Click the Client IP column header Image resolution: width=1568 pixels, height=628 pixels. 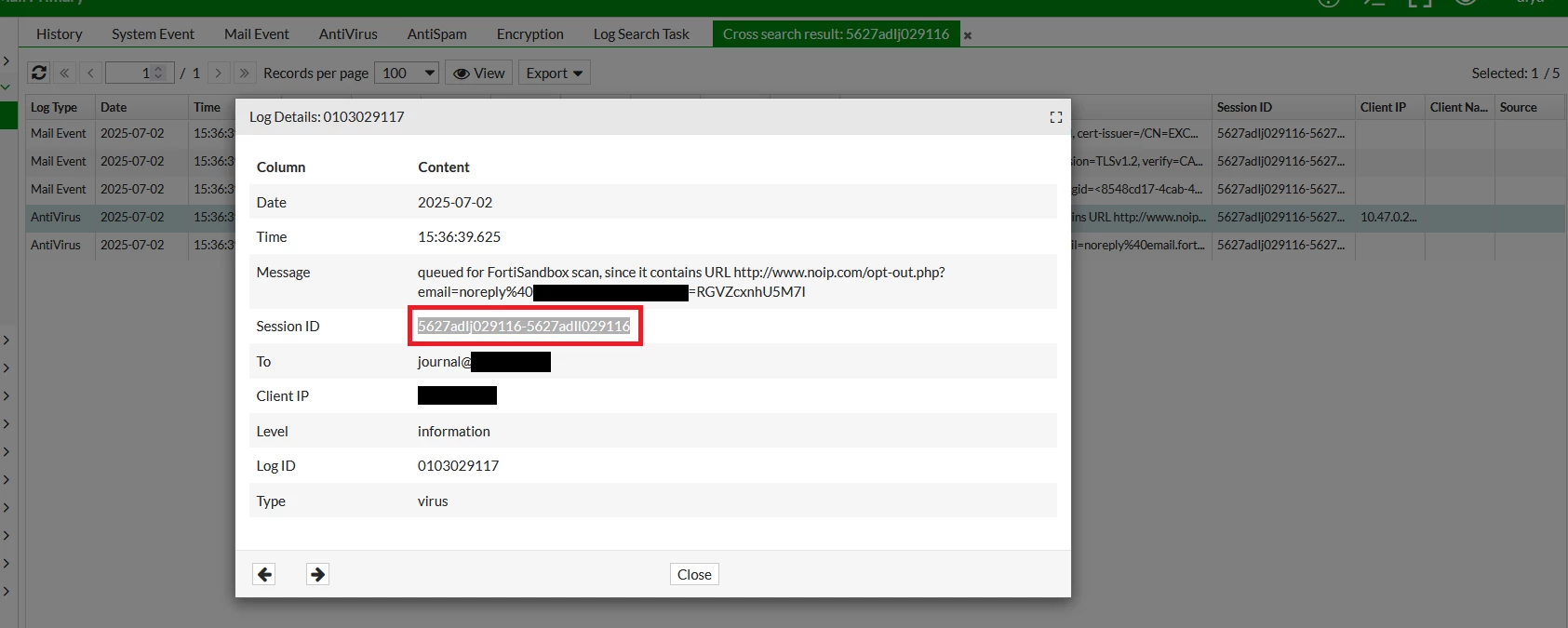[x=1390, y=107]
